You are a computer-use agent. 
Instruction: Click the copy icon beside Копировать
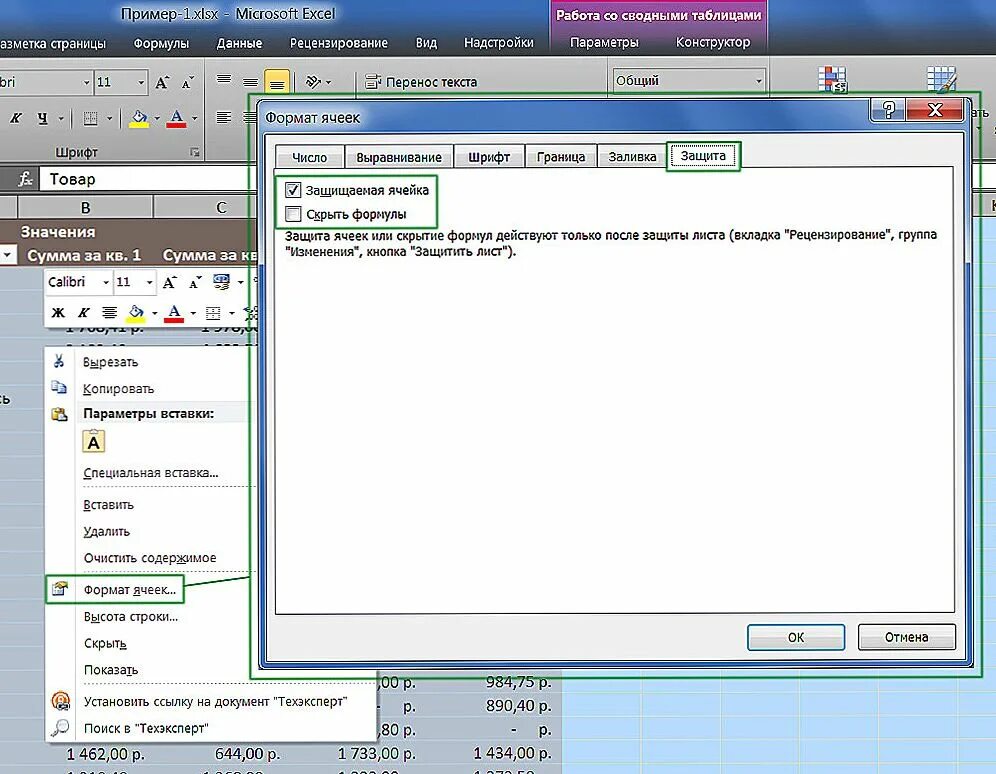coord(59,387)
